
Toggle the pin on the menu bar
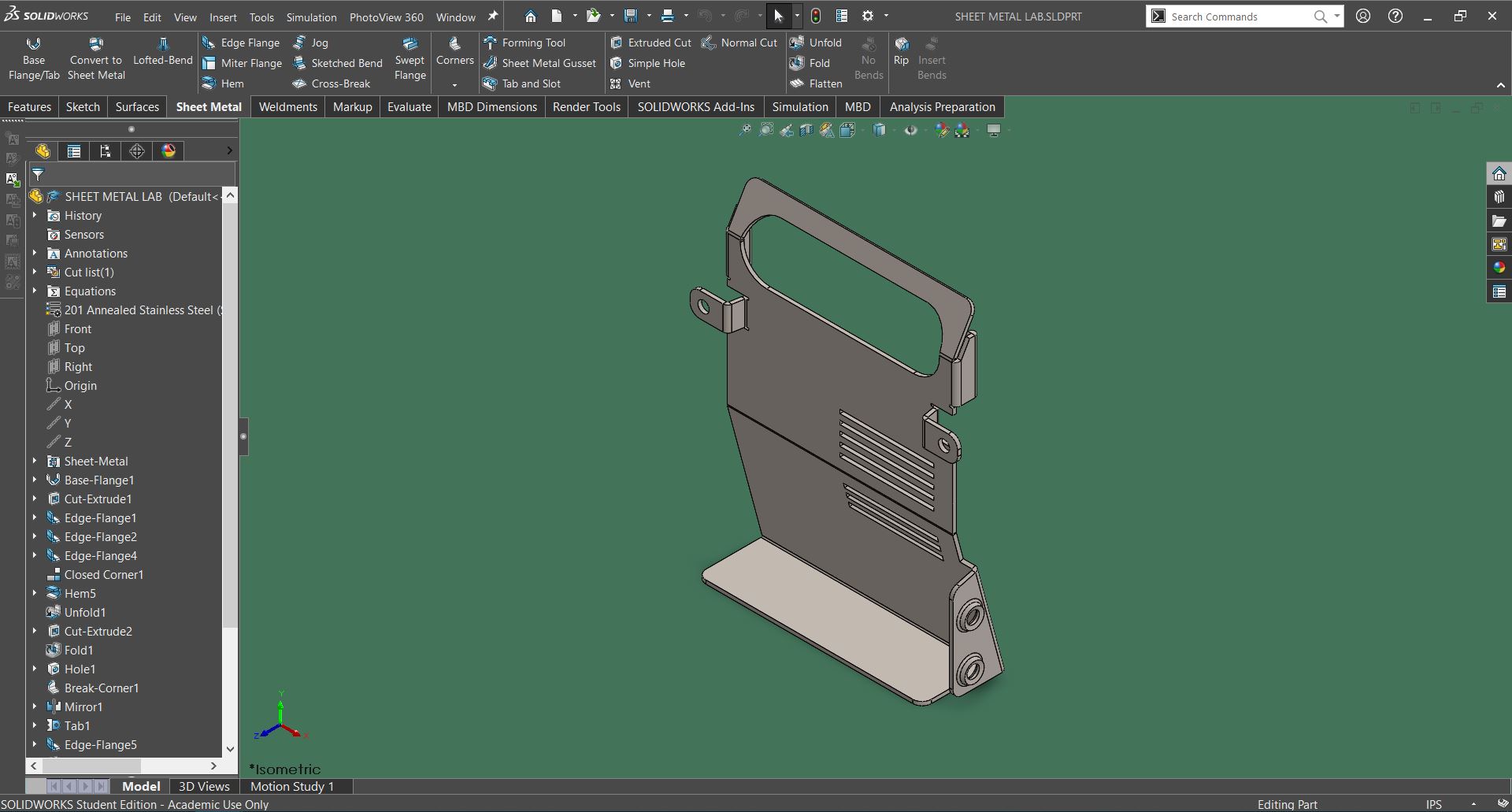tap(493, 17)
